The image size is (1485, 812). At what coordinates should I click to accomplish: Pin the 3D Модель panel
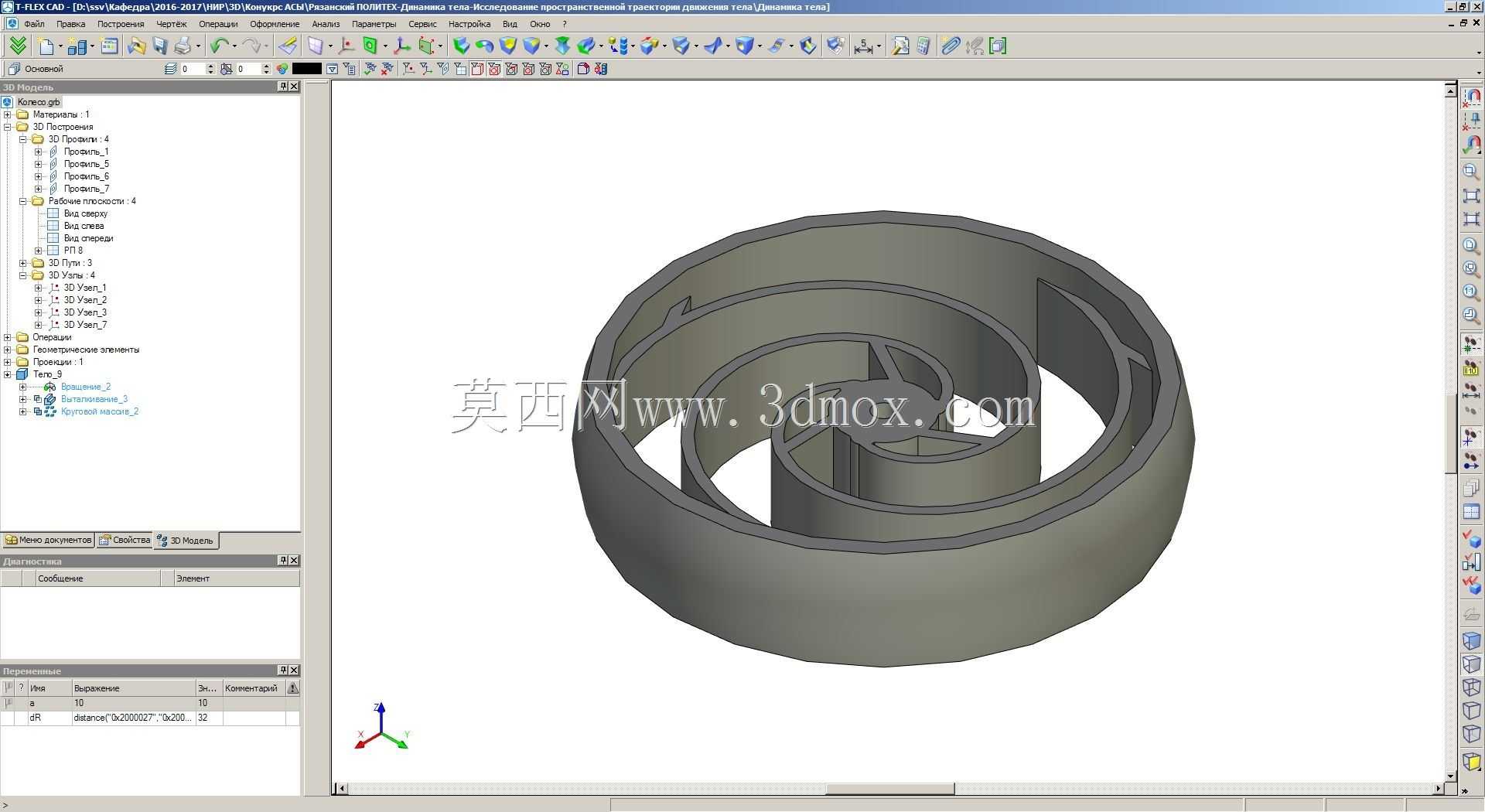click(283, 87)
